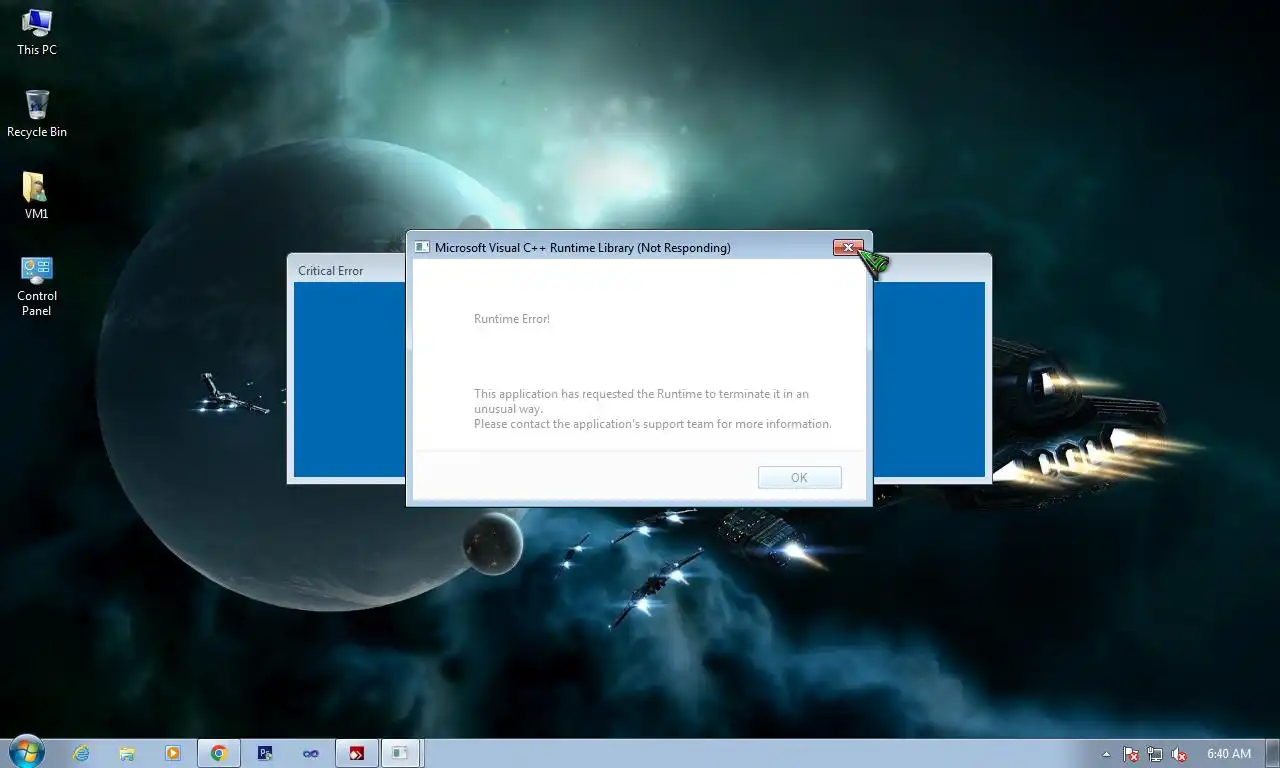The height and width of the screenshot is (768, 1280).
Task: Switch to the red application in taskbar
Action: tap(357, 753)
